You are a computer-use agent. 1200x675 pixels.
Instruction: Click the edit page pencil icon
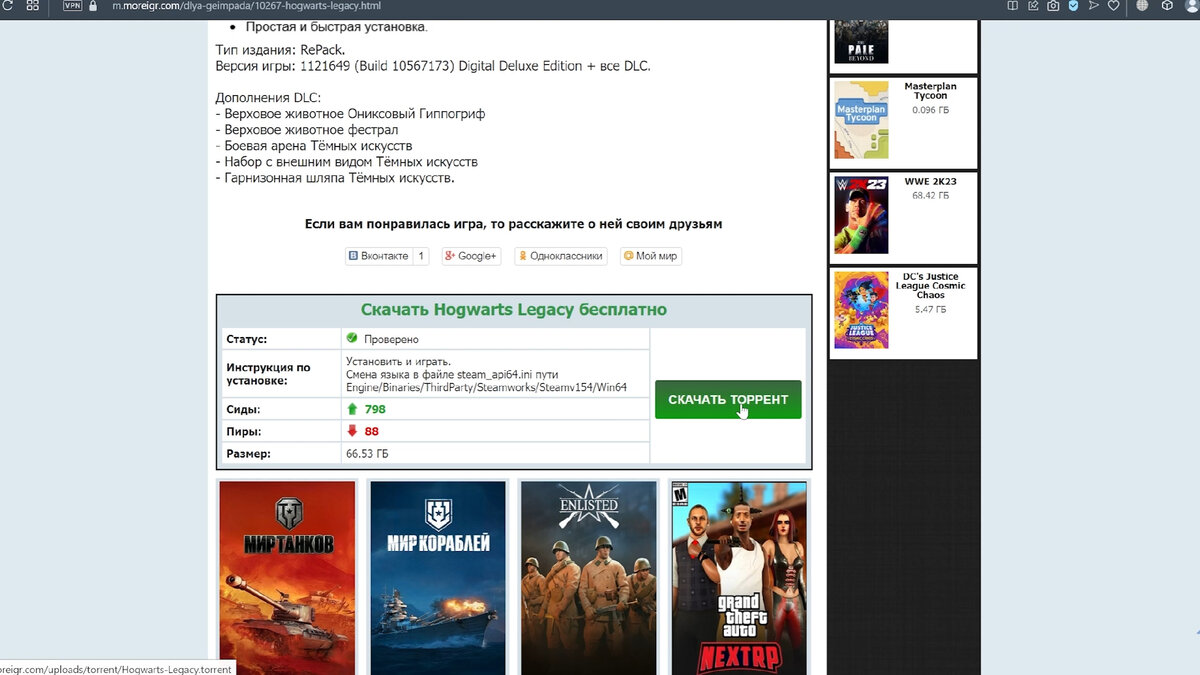pos(1033,5)
